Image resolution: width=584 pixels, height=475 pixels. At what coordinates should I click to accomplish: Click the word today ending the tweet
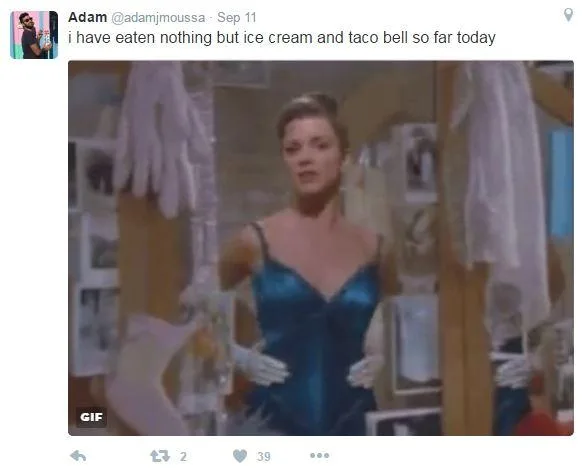(476, 38)
